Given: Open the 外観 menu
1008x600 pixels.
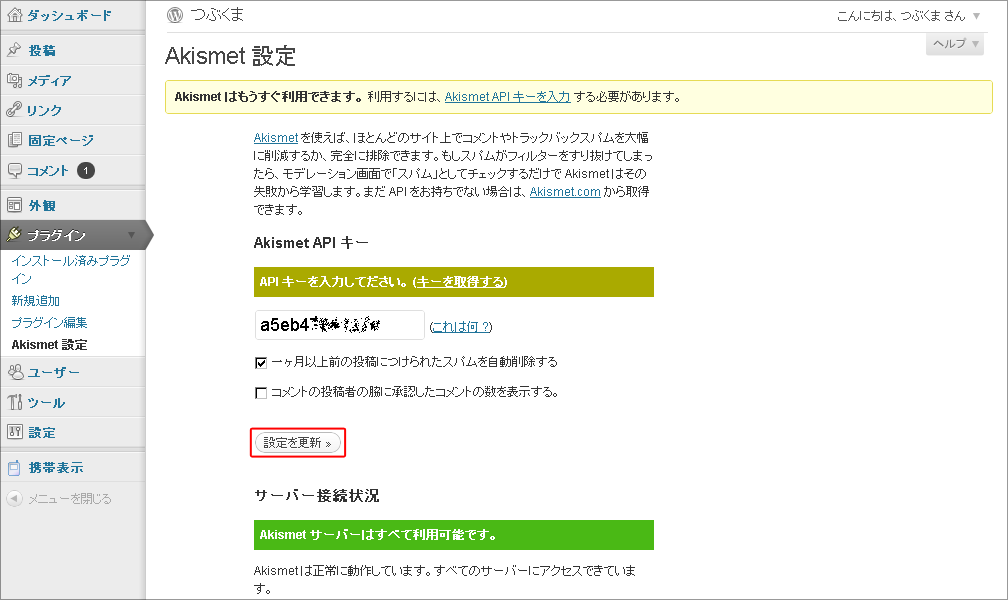Looking at the screenshot, I should (42, 206).
